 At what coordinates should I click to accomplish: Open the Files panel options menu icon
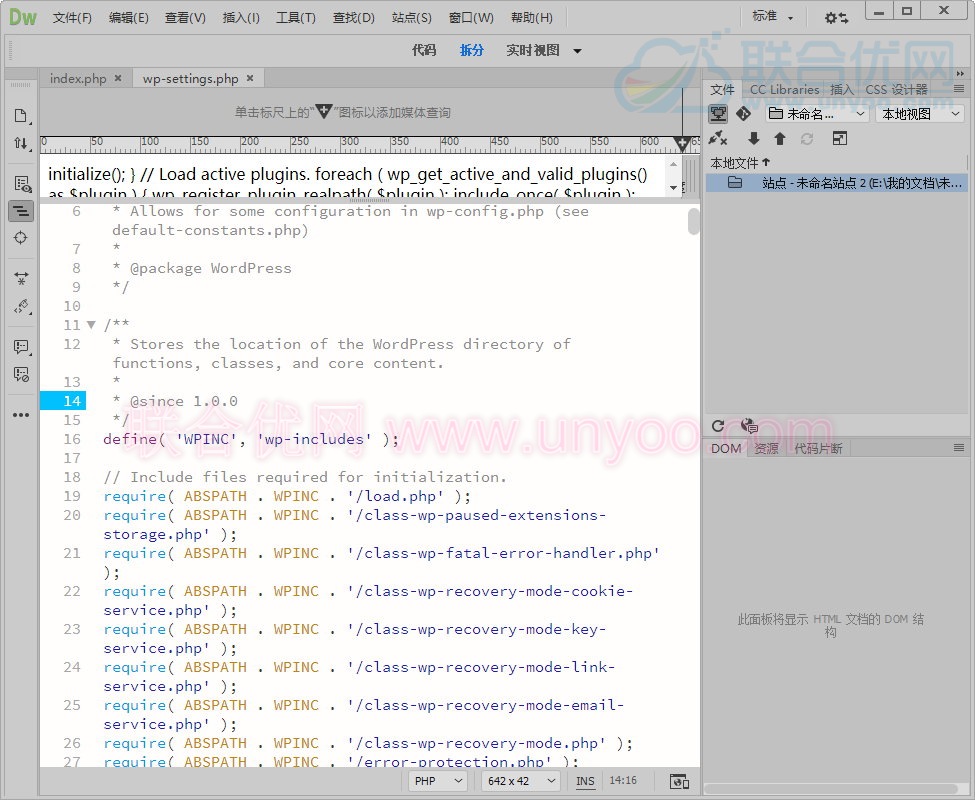tap(959, 89)
